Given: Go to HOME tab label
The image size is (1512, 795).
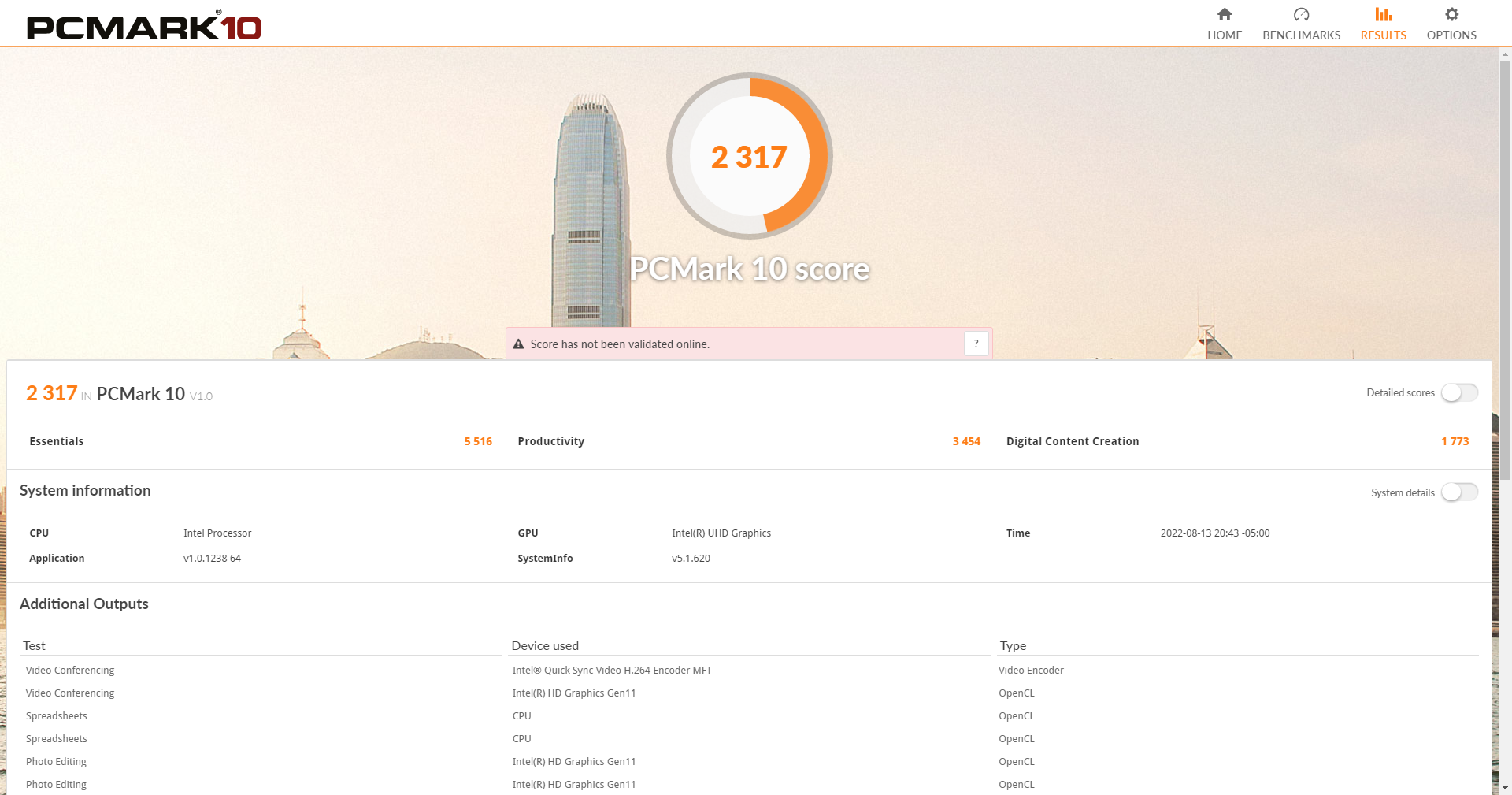Looking at the screenshot, I should [1225, 35].
